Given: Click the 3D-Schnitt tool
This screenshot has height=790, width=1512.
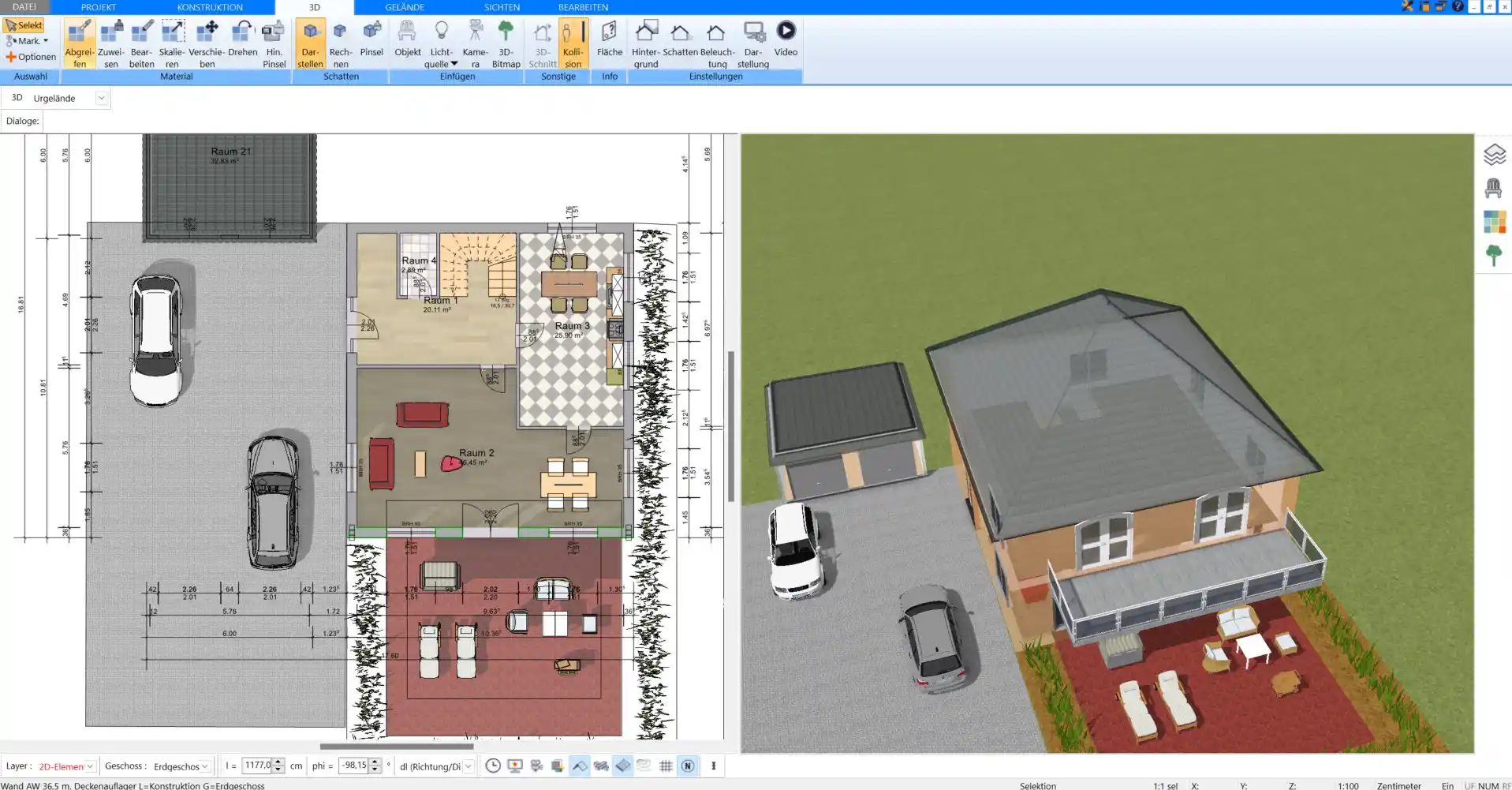Looking at the screenshot, I should click(543, 44).
